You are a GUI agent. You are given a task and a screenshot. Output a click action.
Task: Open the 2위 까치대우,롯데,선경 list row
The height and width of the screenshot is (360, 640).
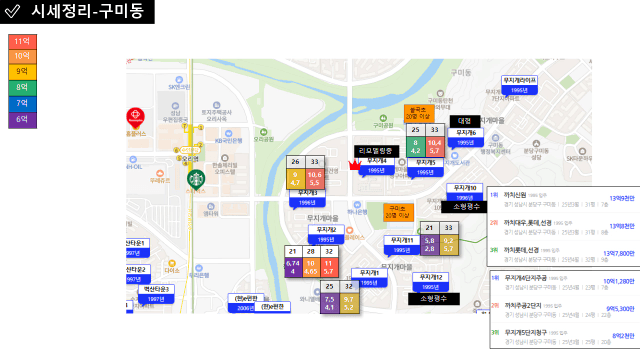[563, 227]
